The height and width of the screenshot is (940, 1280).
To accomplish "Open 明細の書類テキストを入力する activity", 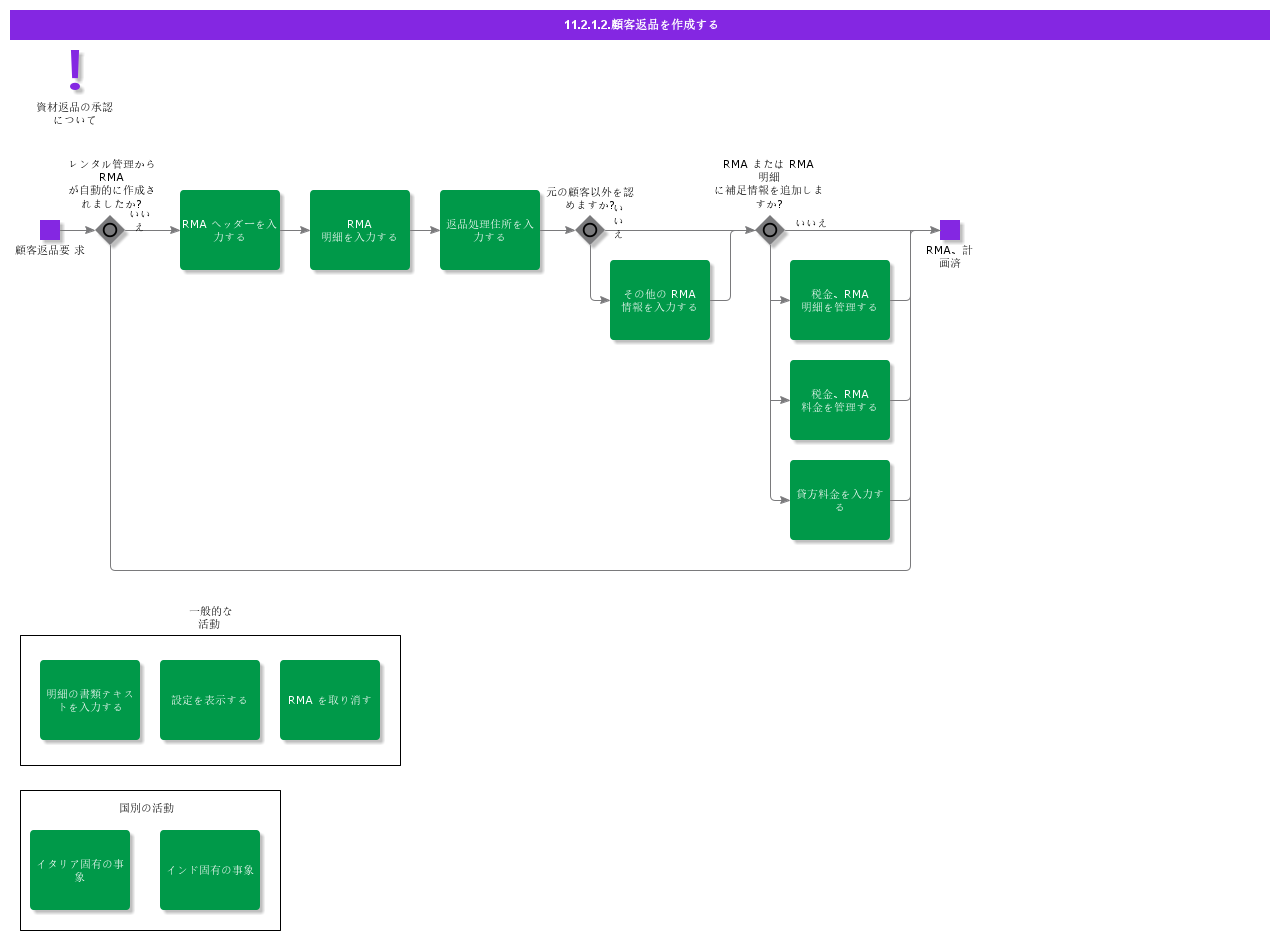I will pyautogui.click(x=90, y=700).
